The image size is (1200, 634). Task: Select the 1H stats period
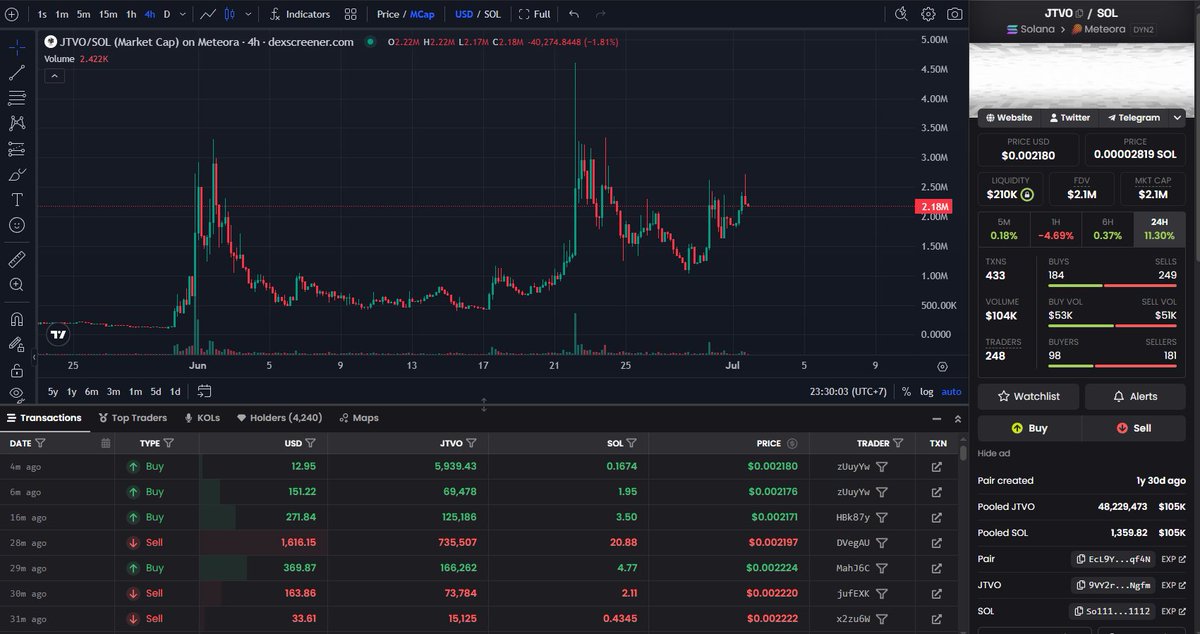click(1056, 229)
